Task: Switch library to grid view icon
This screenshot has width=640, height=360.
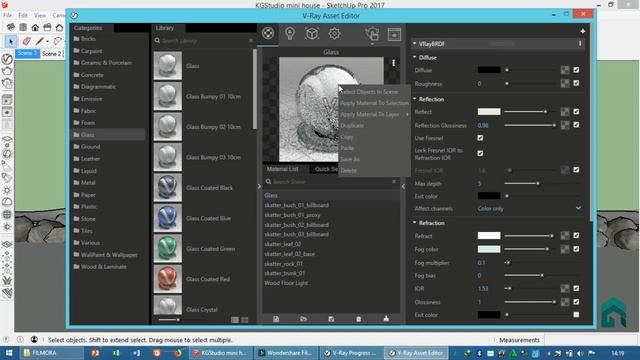Action: tap(244, 320)
